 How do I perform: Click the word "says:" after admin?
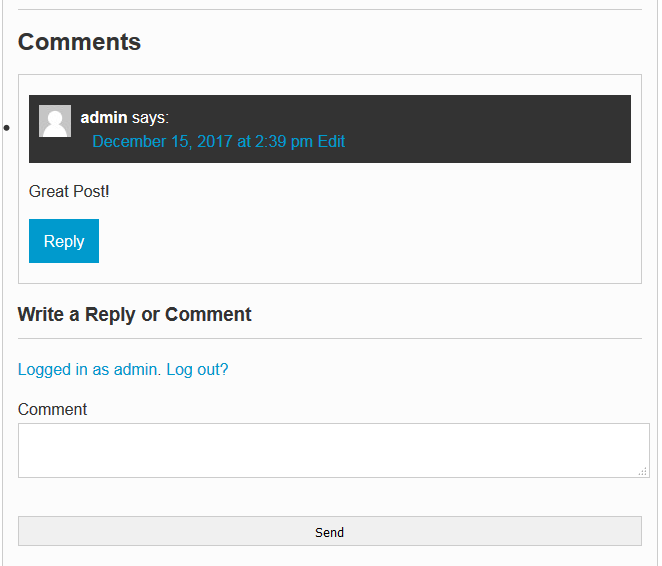coord(150,118)
